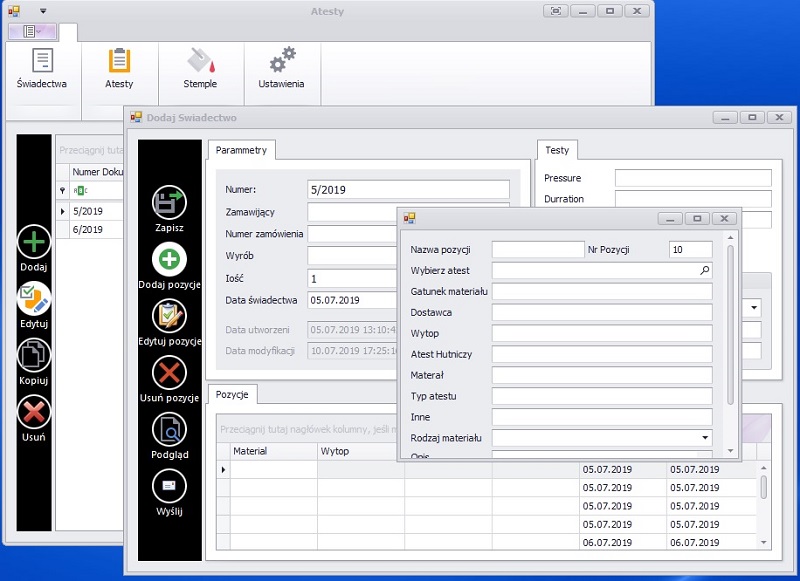Click the Atest Hutniczy field
Screen dimensions: 800x581
(x=602, y=354)
